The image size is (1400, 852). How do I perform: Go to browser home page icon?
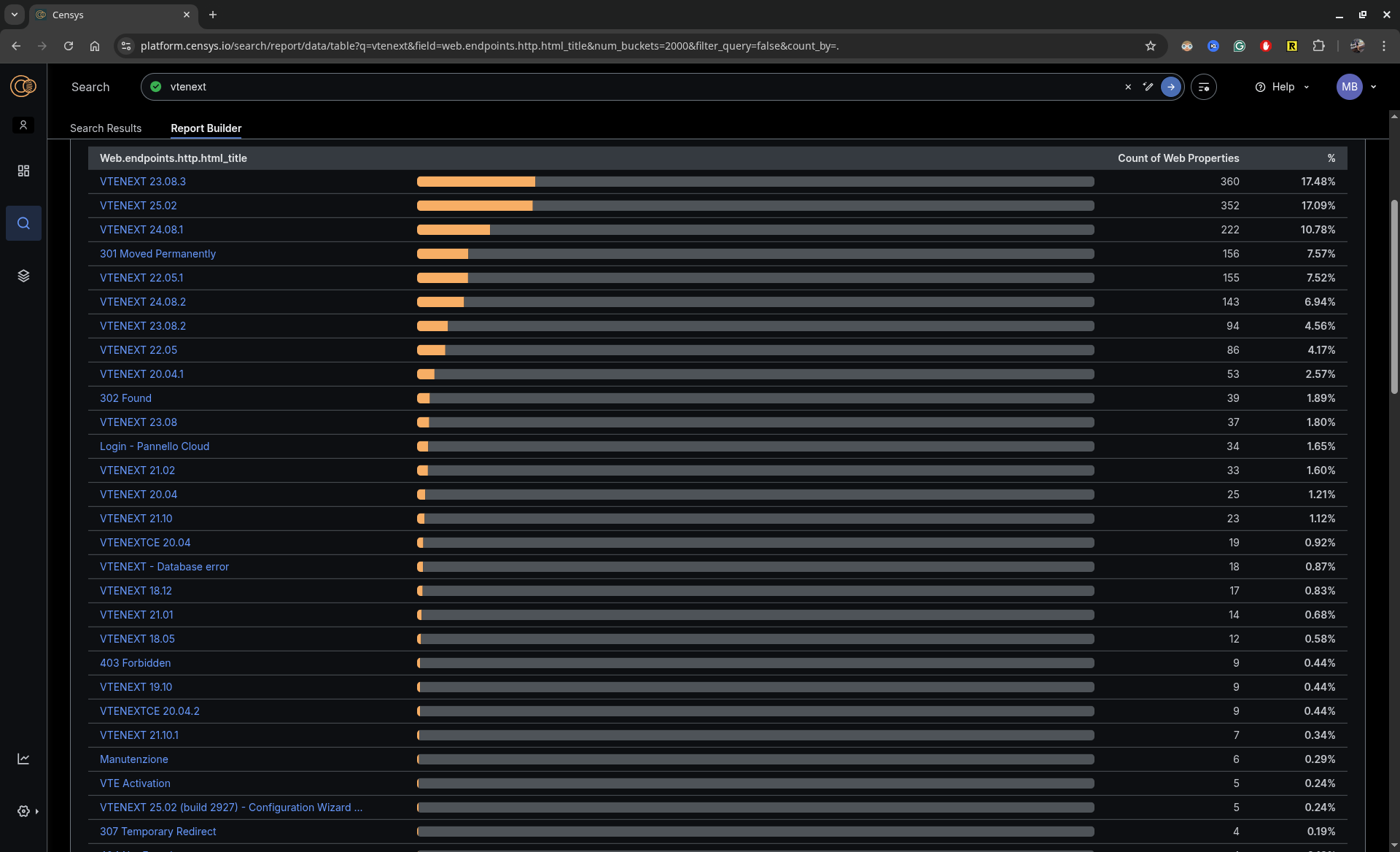pyautogui.click(x=95, y=46)
